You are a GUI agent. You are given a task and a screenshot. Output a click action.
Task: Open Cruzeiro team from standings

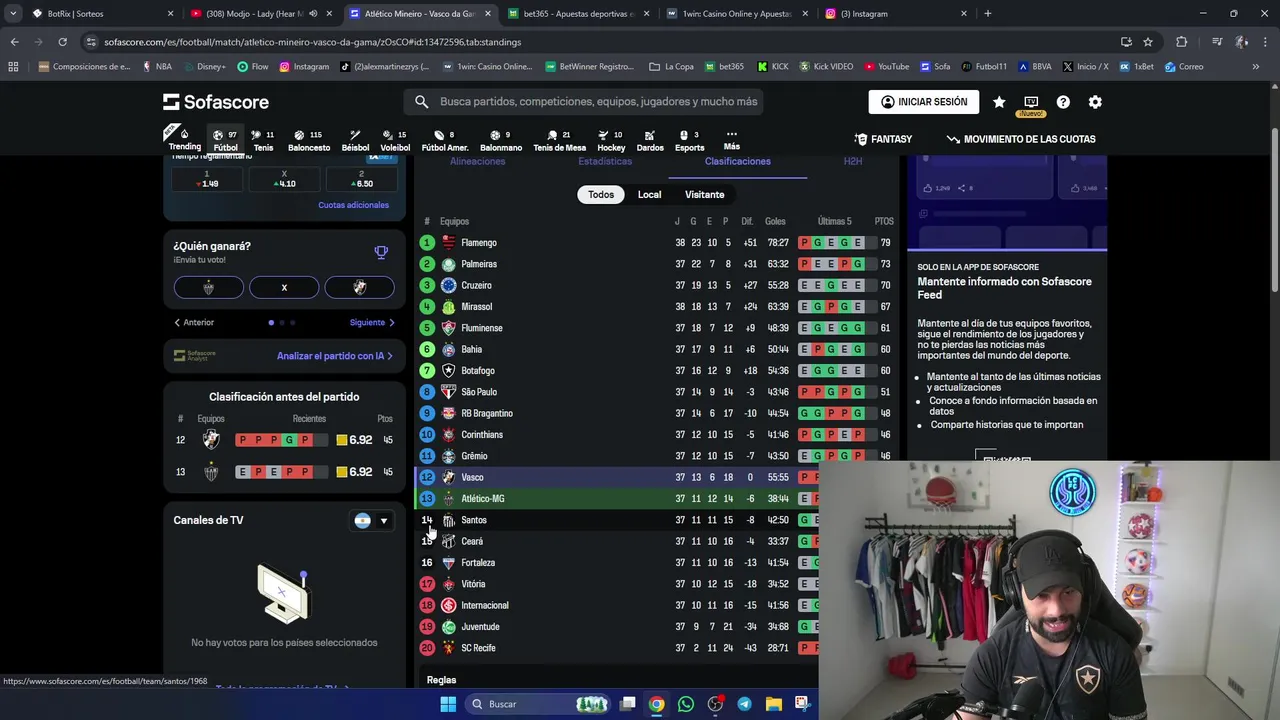click(x=476, y=285)
